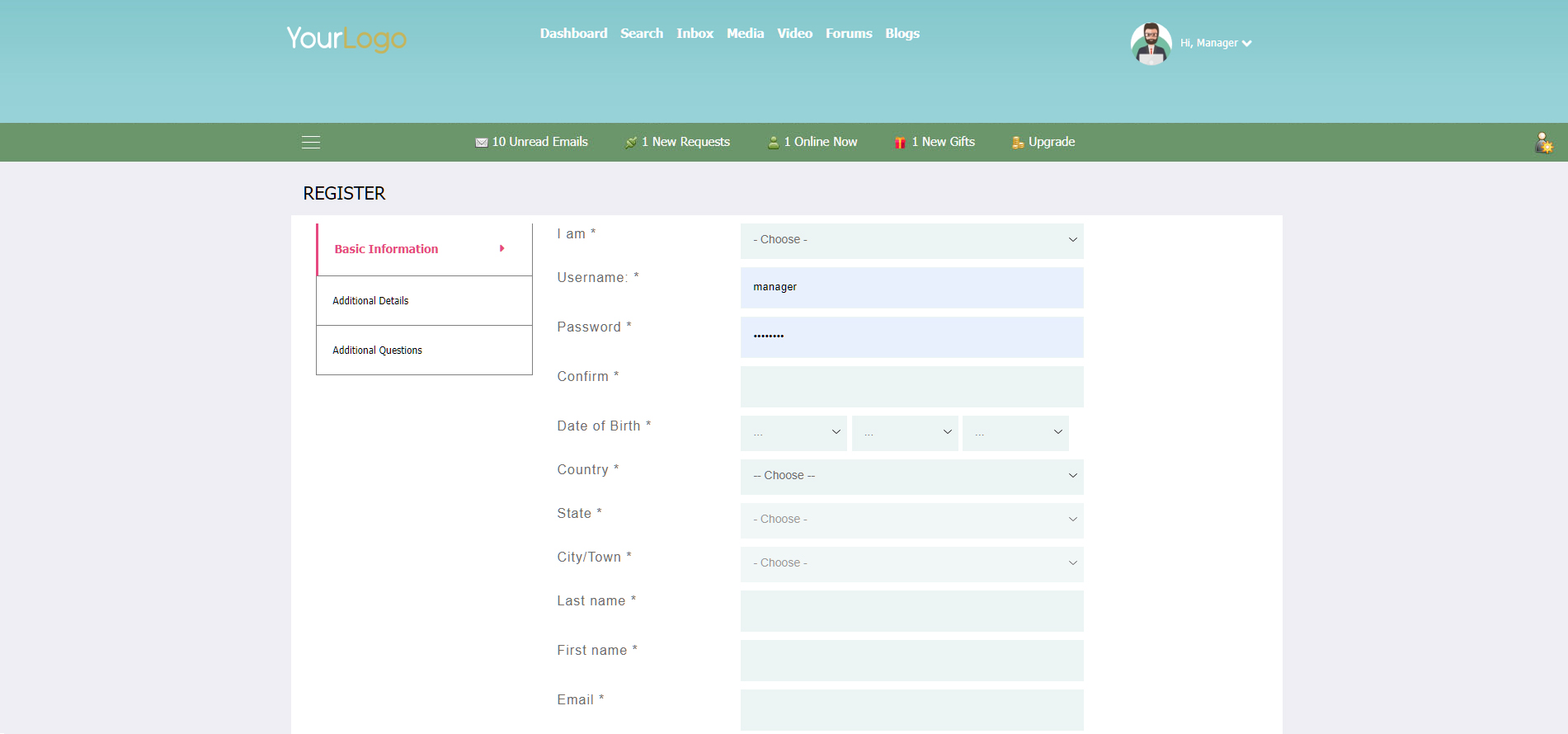Open the State dropdown
Screen dimensions: 1568x734
pyautogui.click(x=911, y=520)
